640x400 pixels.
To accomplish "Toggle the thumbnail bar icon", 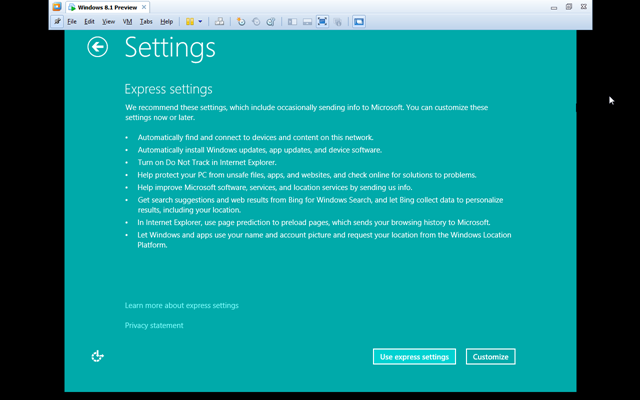I will (x=307, y=22).
